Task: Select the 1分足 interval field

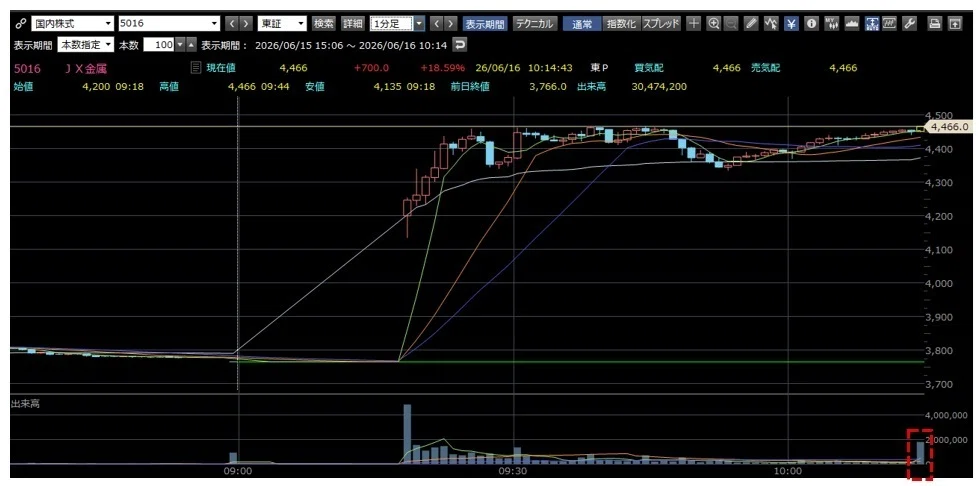Action: click(x=391, y=24)
